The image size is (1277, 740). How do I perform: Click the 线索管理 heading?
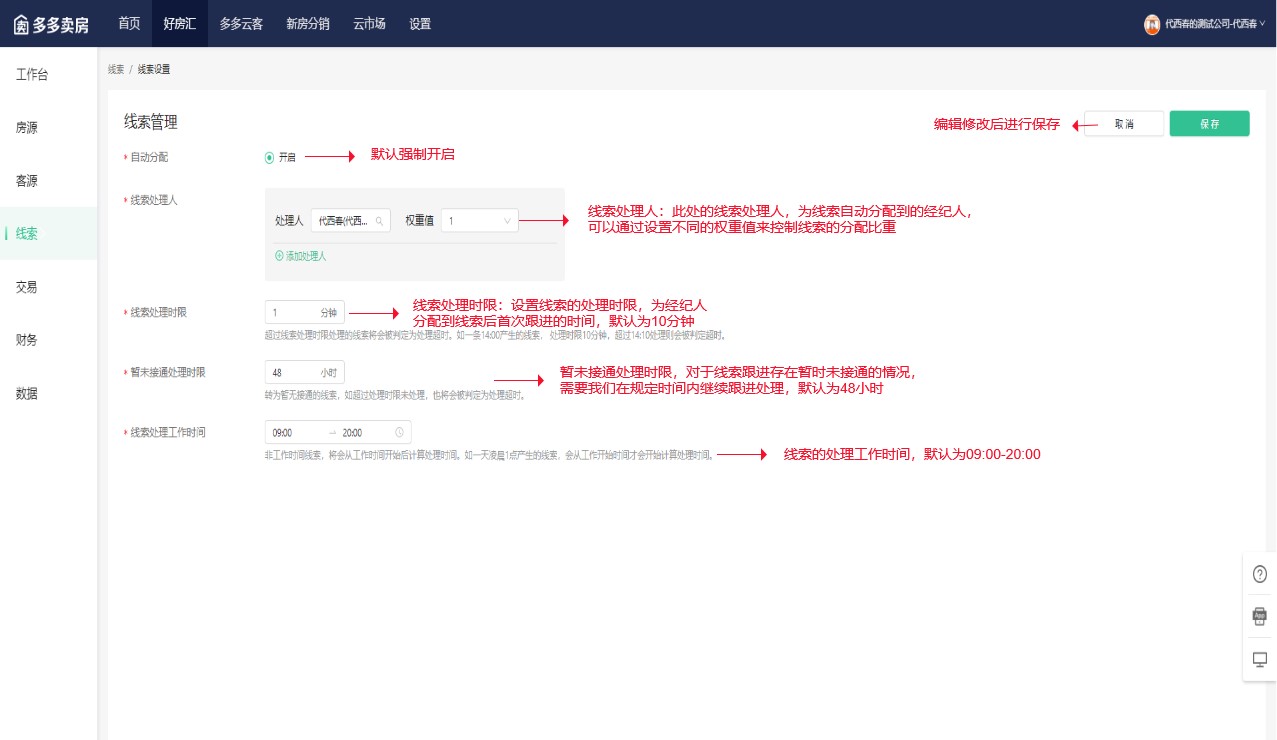151,122
